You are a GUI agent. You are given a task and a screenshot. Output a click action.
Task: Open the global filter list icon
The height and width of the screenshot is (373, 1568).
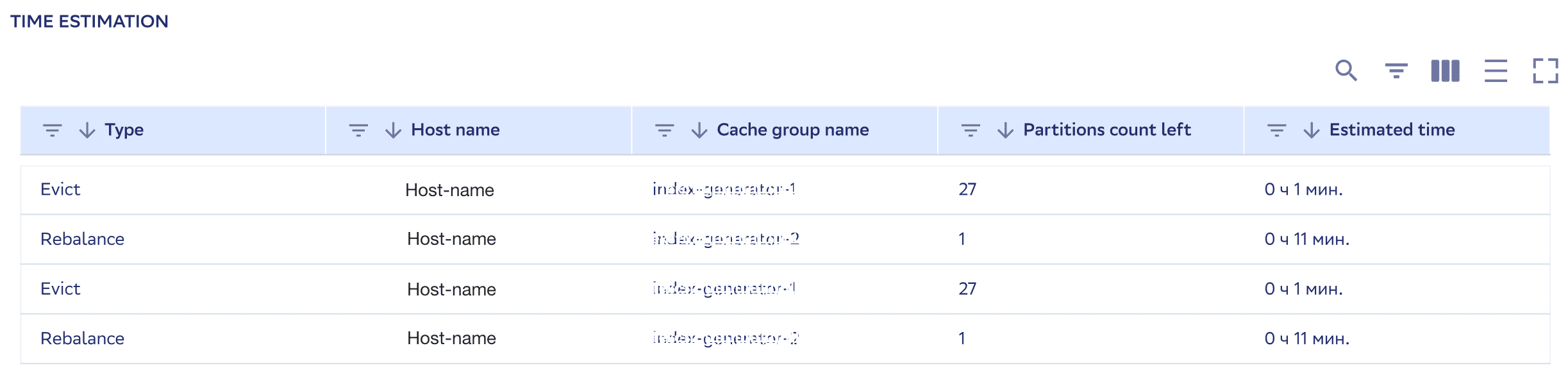point(1396,70)
